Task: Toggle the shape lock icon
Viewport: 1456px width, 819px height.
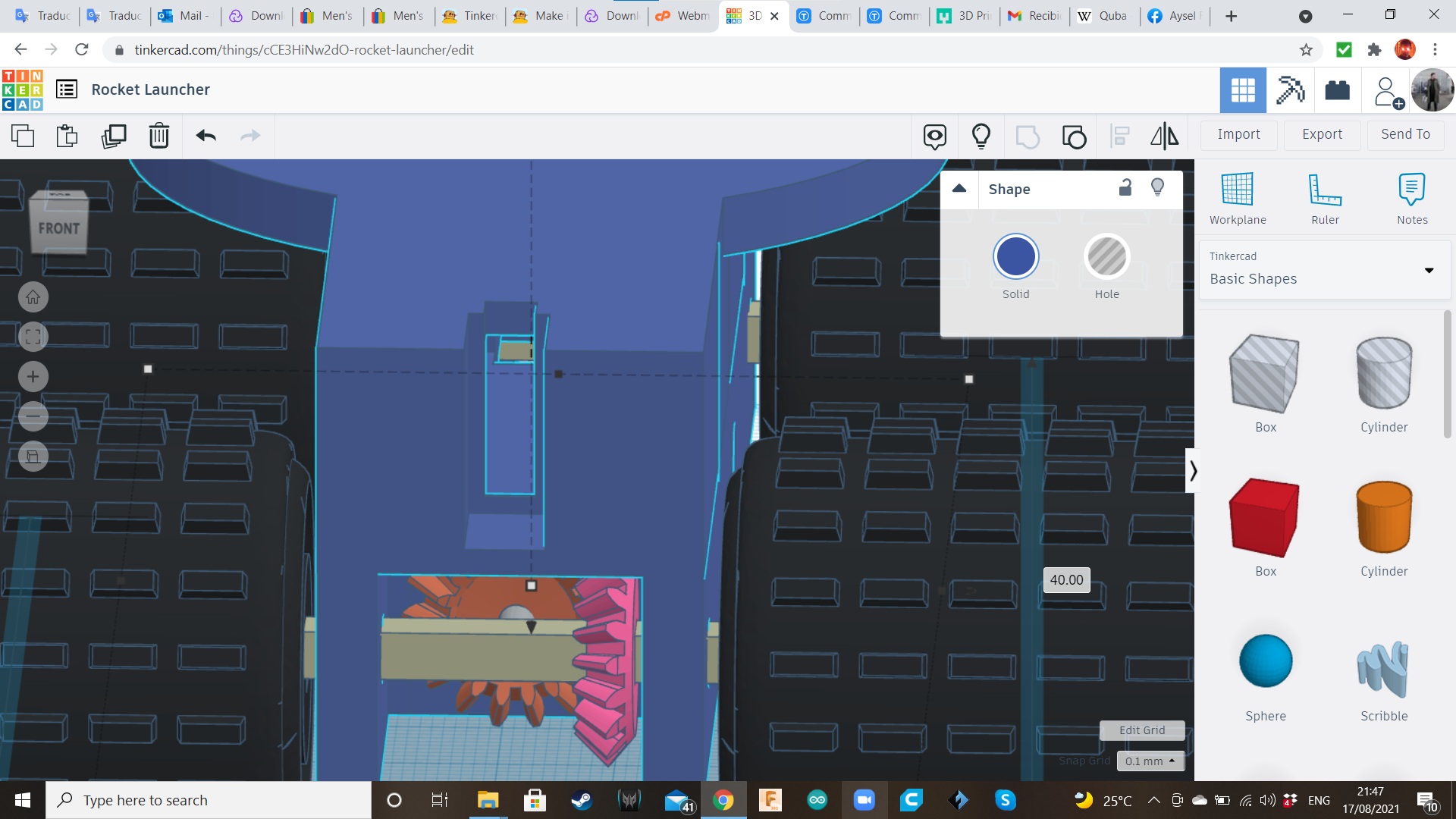Action: 1125,188
